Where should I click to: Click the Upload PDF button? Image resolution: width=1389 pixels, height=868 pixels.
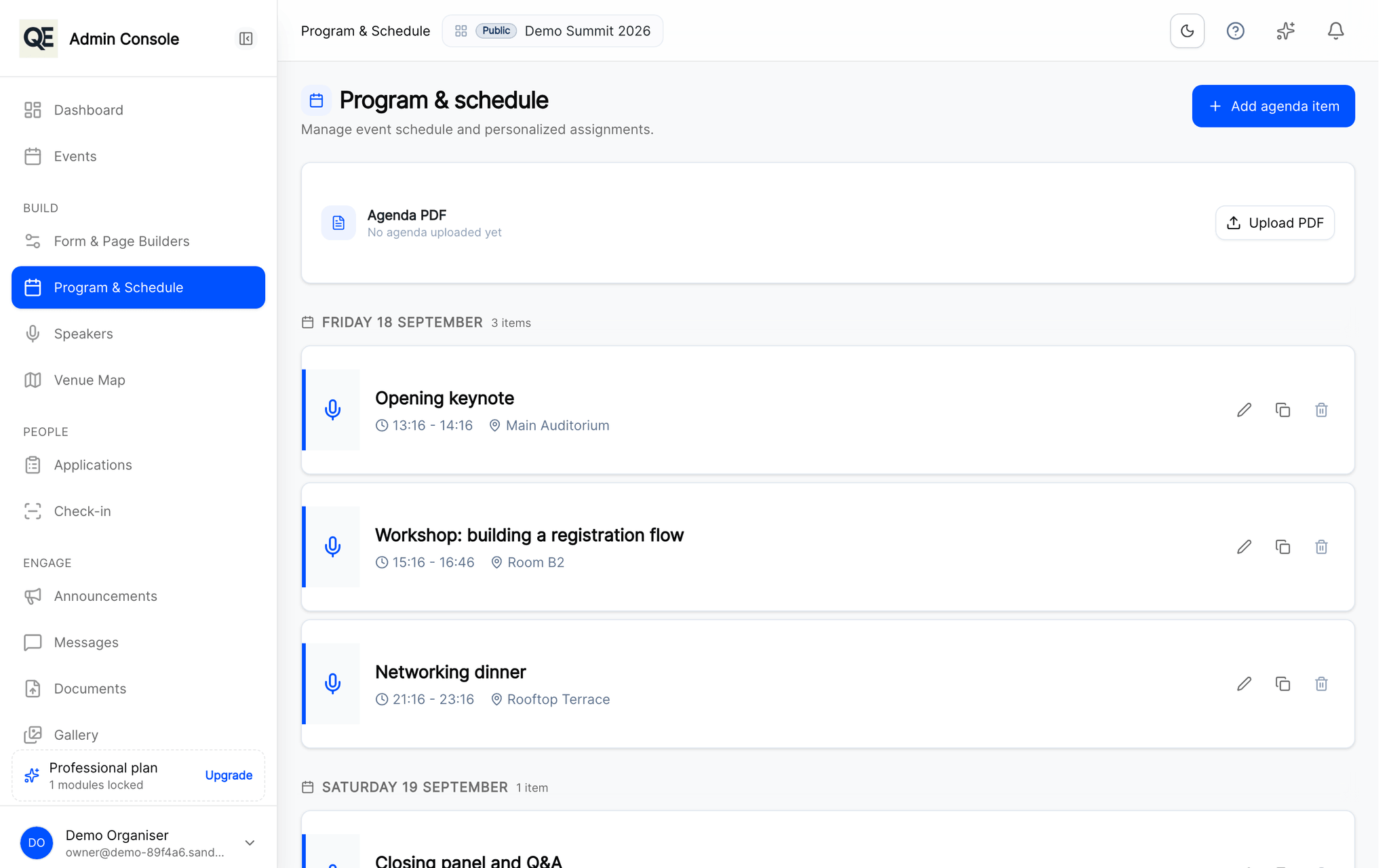pos(1274,222)
